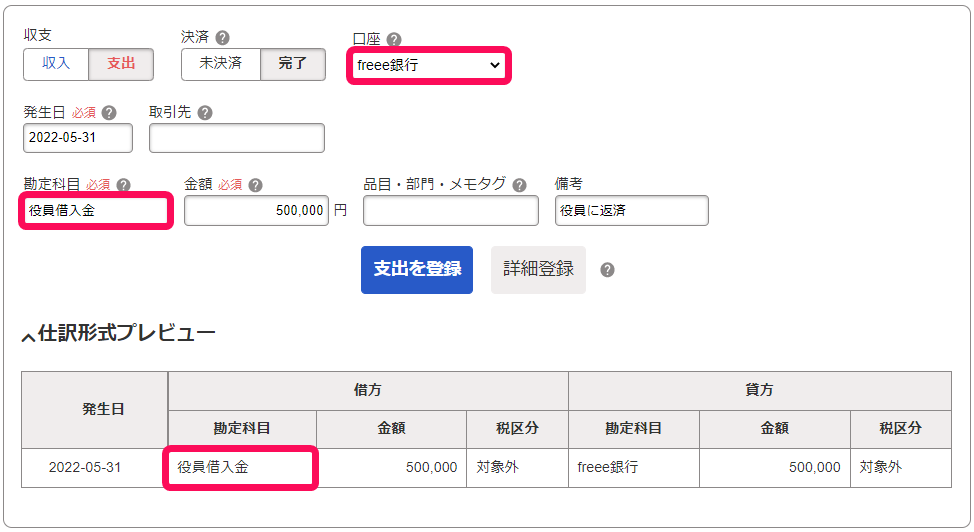Click freee銀行 cell in preview table
Viewport: 974px width, 532px height.
coord(634,468)
